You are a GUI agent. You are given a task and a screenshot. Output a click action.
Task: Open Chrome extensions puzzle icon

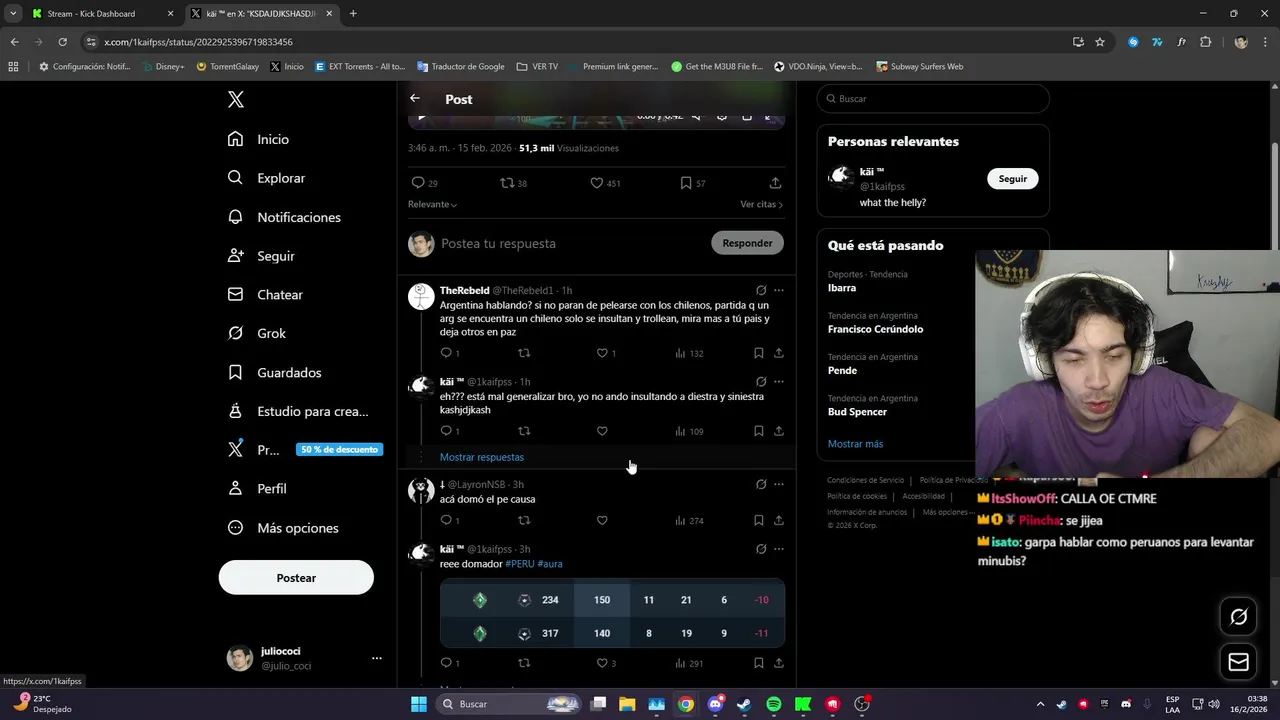tap(1205, 42)
